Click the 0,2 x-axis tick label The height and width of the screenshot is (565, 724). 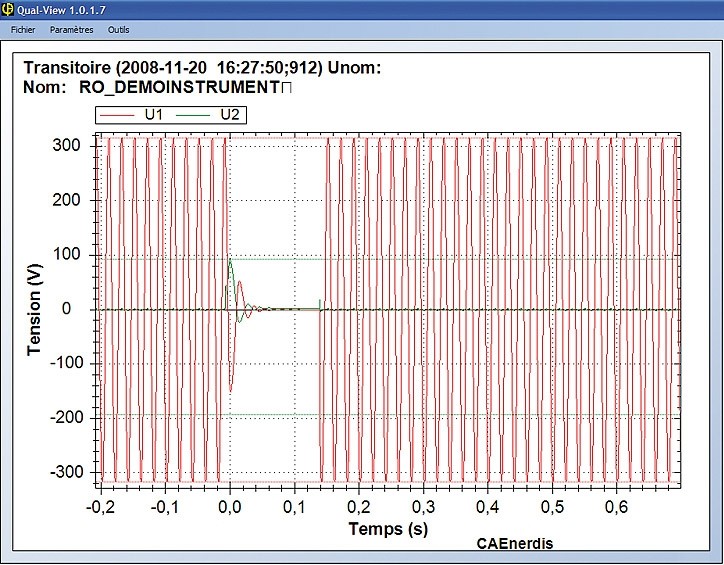(359, 507)
